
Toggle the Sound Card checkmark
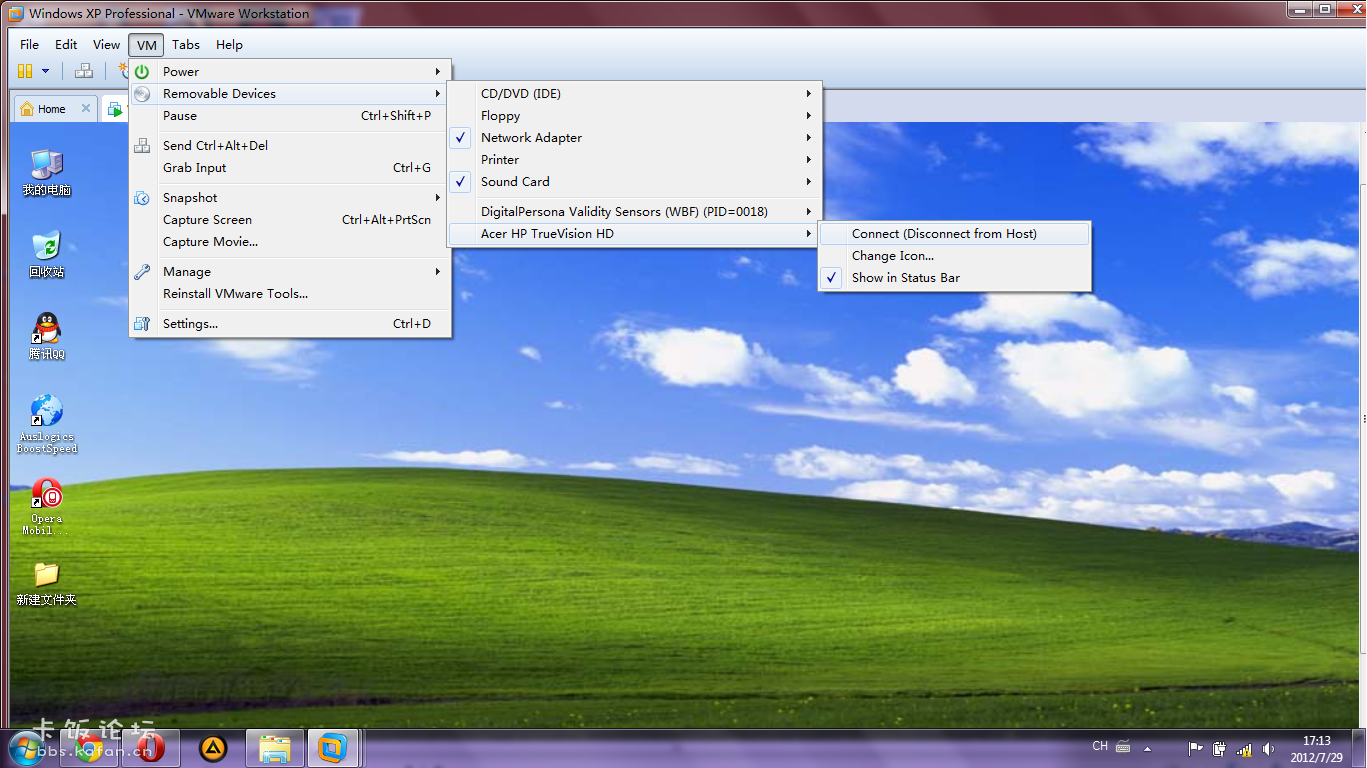coord(460,182)
